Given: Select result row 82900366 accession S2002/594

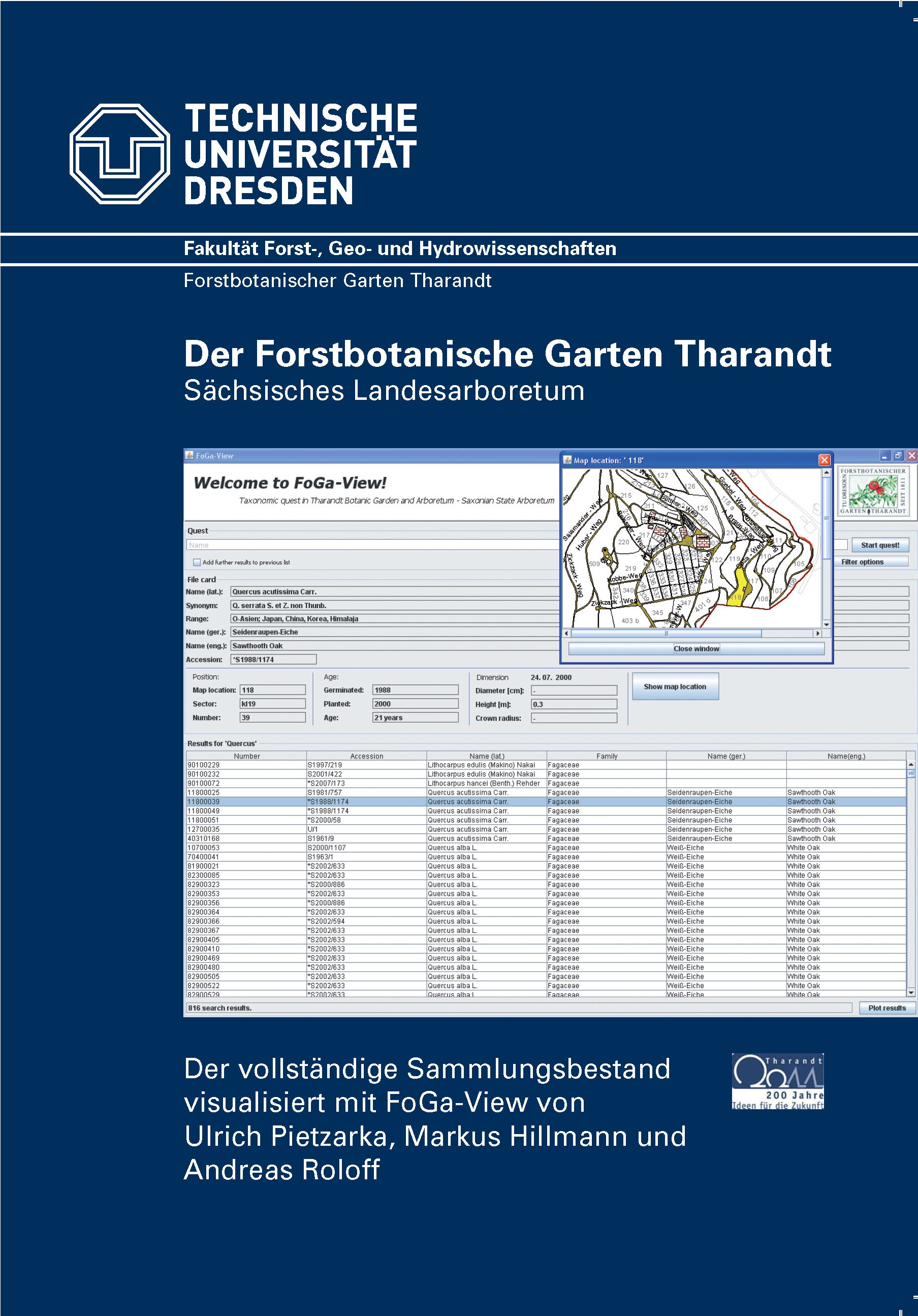Looking at the screenshot, I should pyautogui.click(x=547, y=921).
